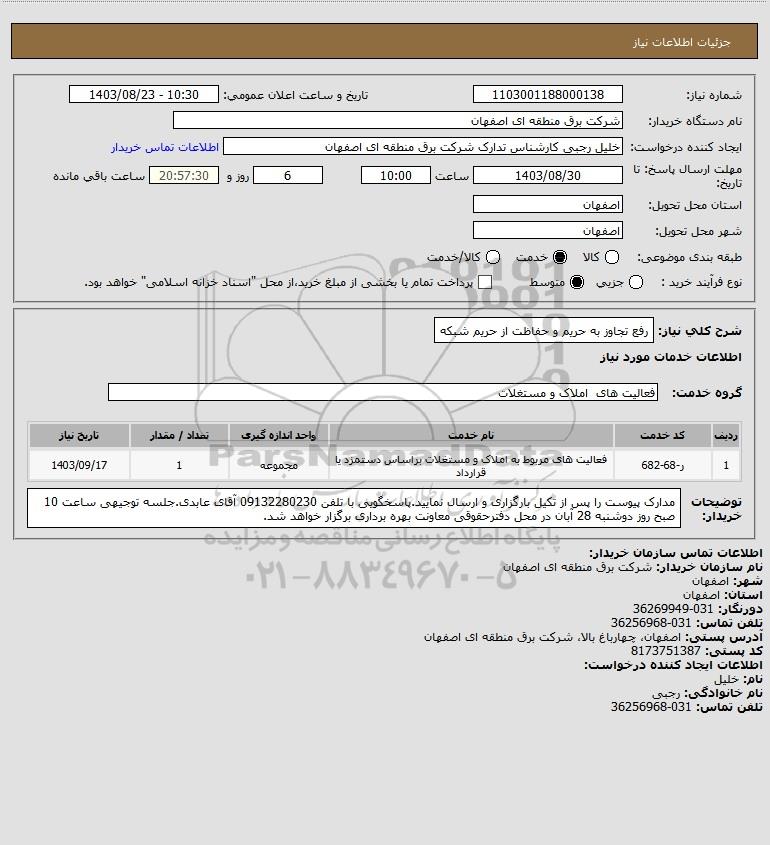
Task: Select the متوسط purchase type radio
Action: point(577,282)
